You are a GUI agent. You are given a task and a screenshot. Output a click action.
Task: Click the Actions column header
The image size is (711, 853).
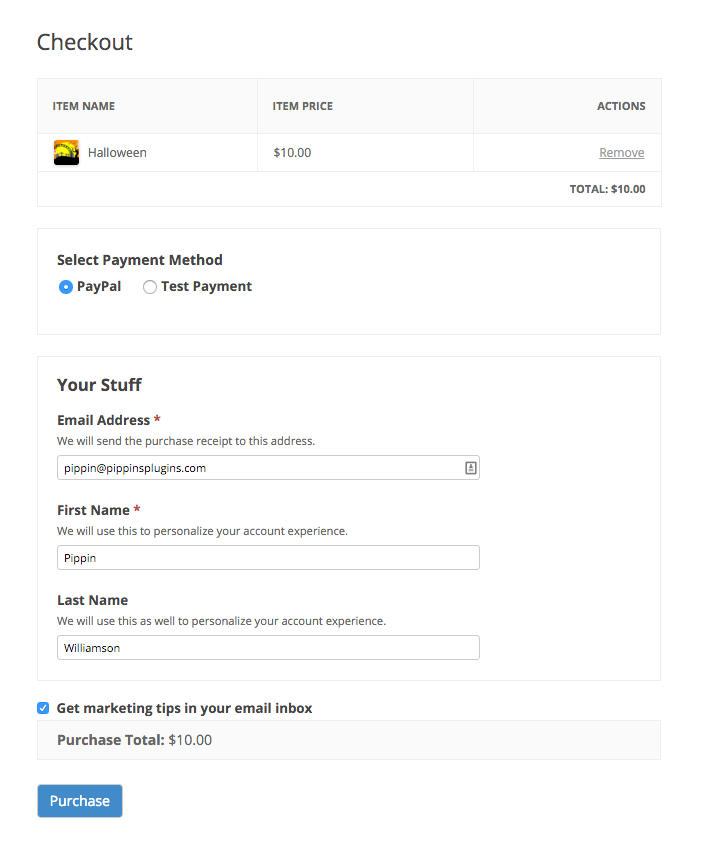[x=621, y=106]
